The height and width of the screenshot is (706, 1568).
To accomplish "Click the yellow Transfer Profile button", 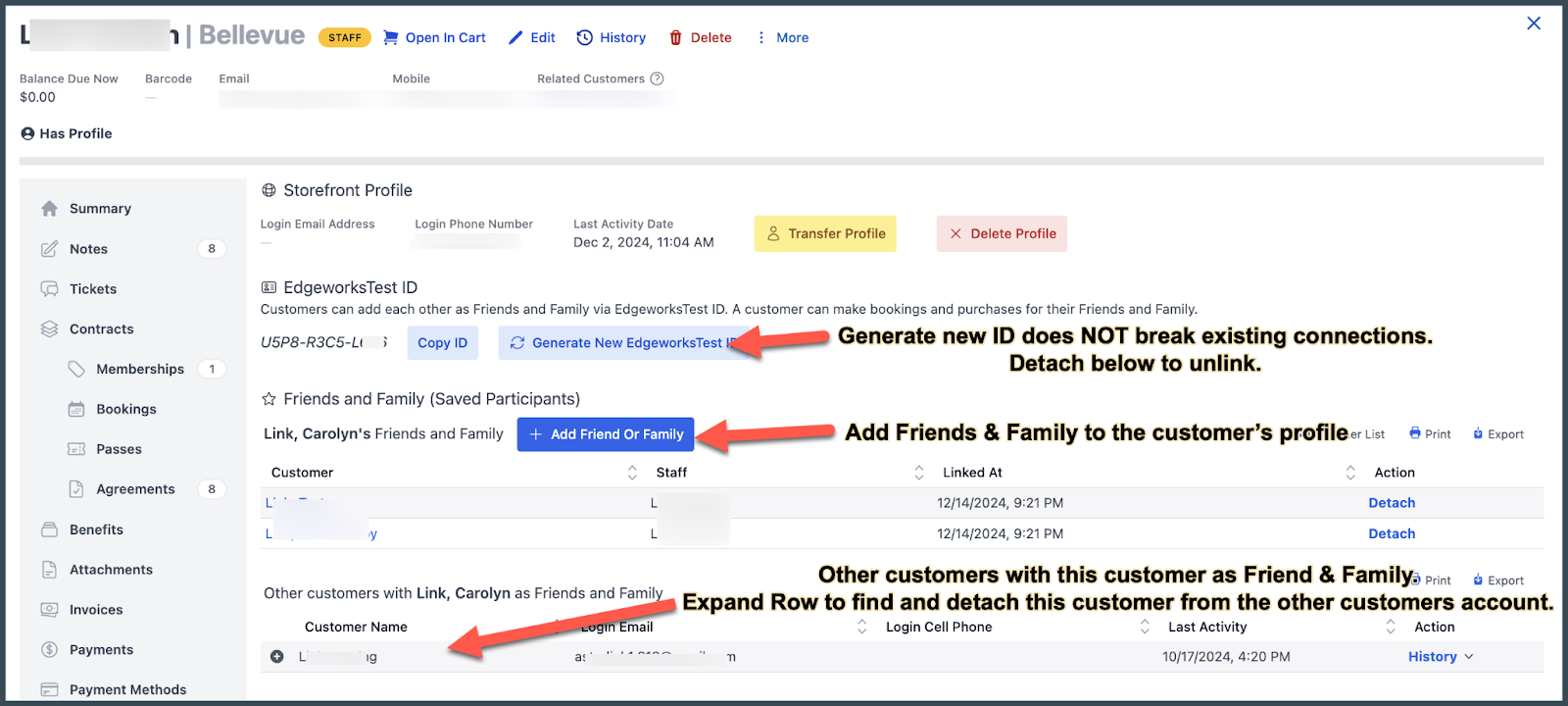I will (825, 234).
